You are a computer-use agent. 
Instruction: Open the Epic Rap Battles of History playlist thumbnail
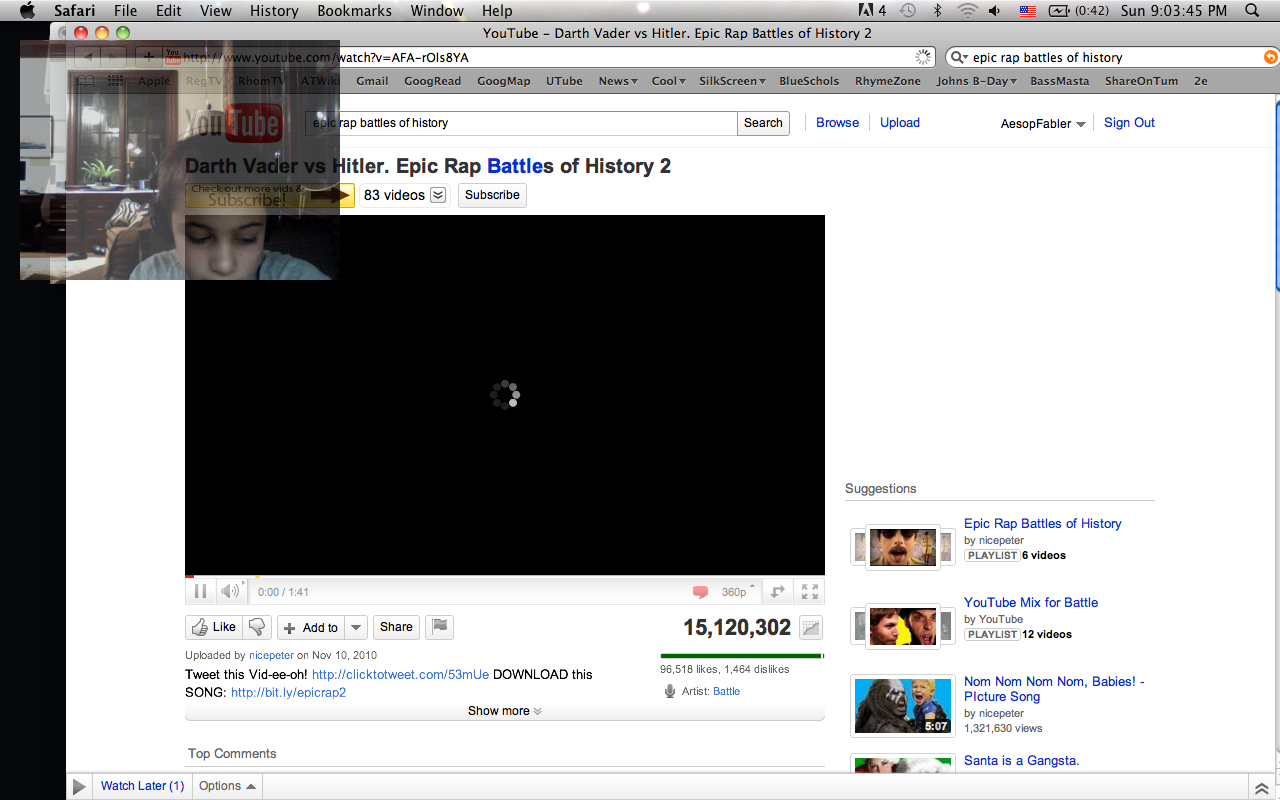coord(903,547)
